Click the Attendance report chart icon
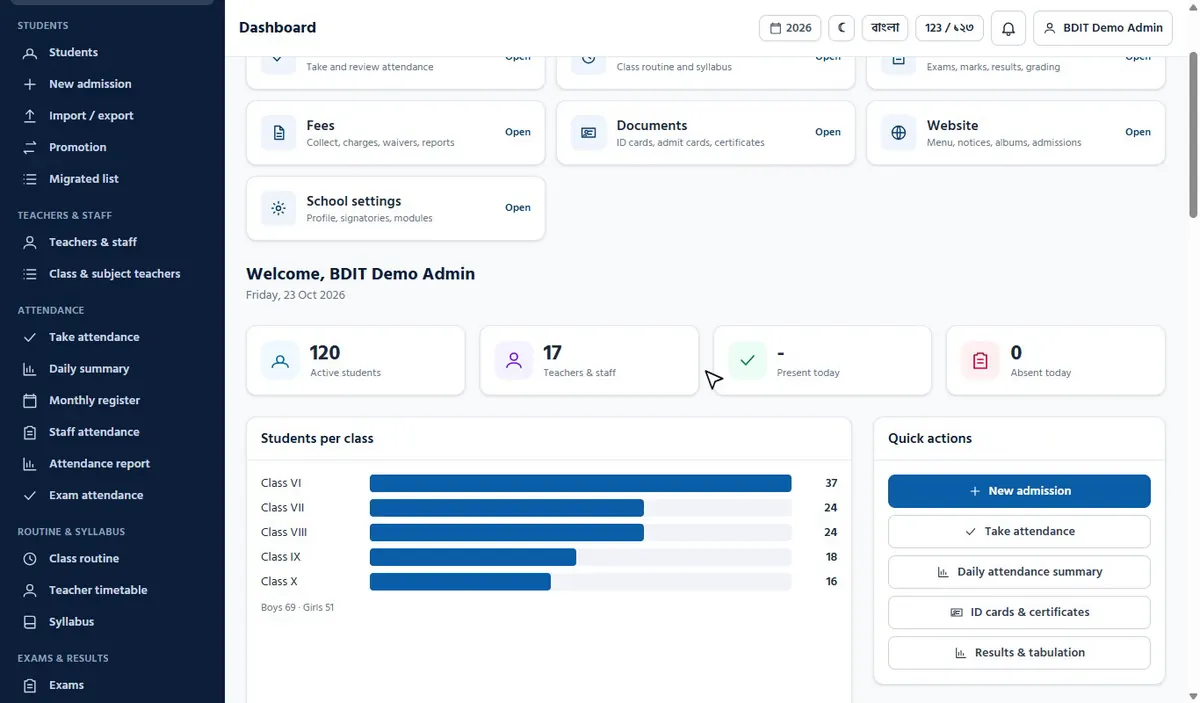 [30, 464]
